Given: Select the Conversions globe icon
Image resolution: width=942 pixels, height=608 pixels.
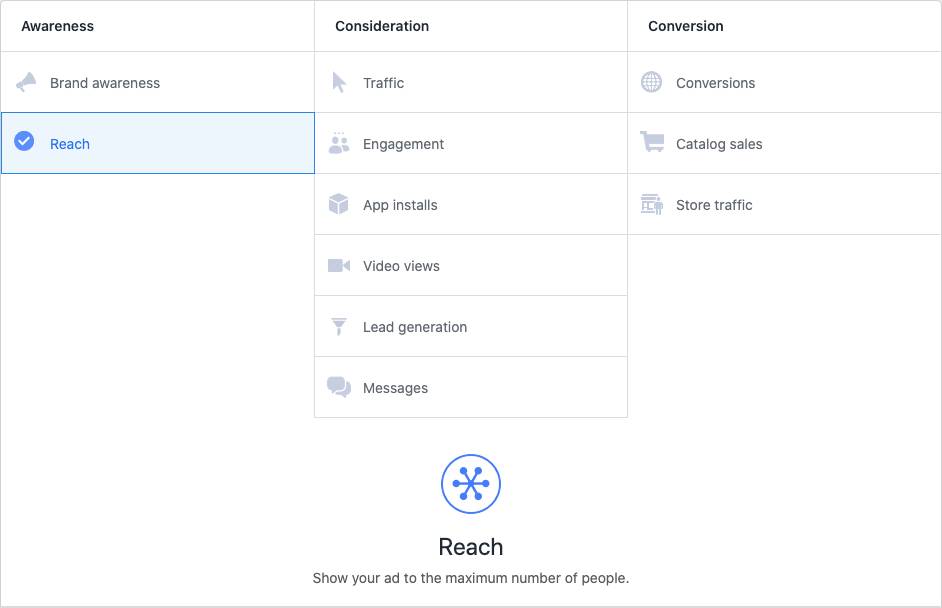Looking at the screenshot, I should [650, 82].
